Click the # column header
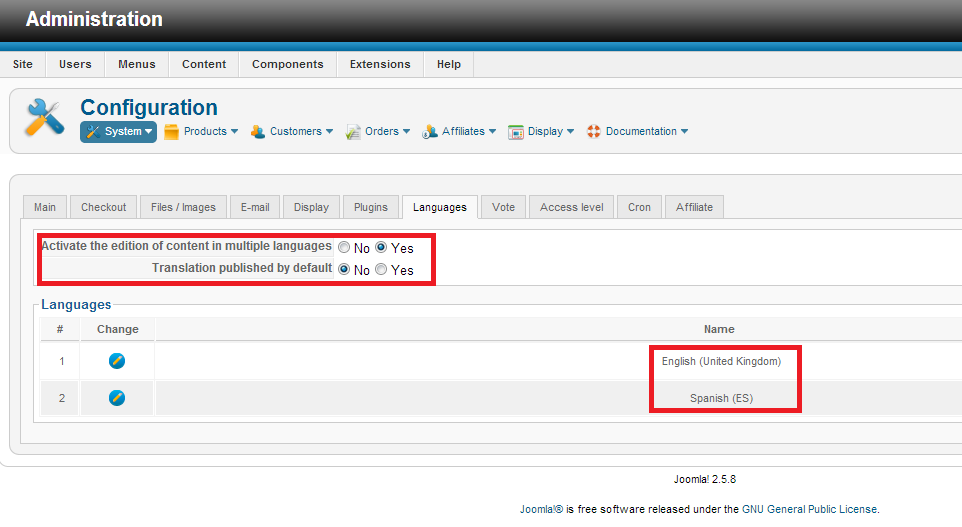The width and height of the screenshot is (962, 527). 60,329
